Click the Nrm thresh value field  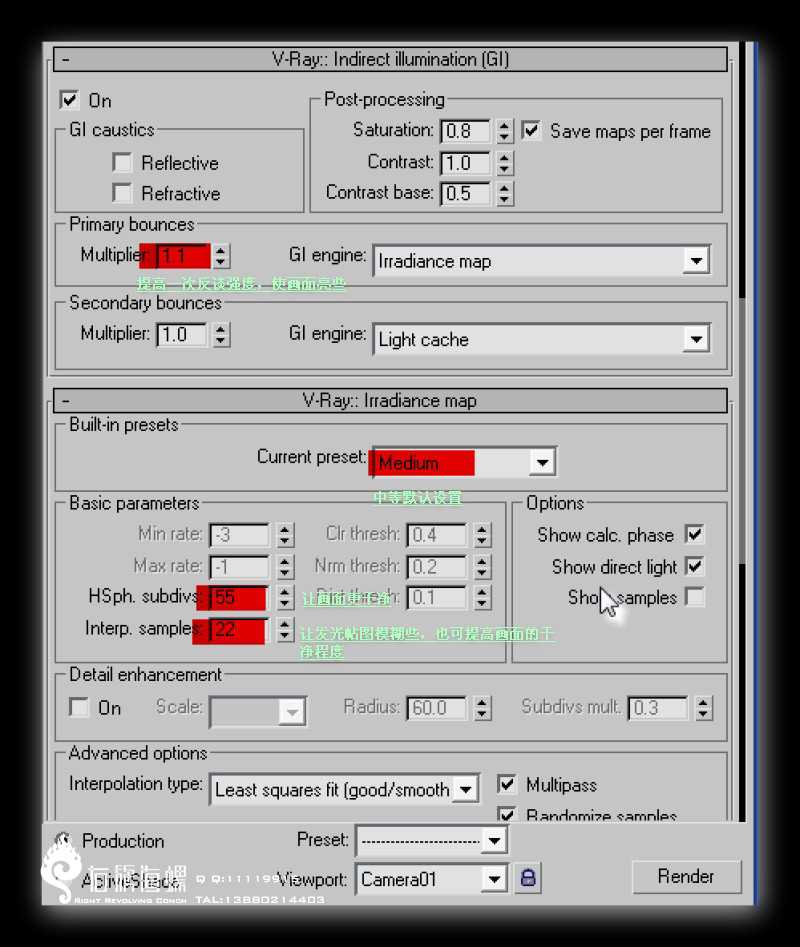tap(437, 567)
